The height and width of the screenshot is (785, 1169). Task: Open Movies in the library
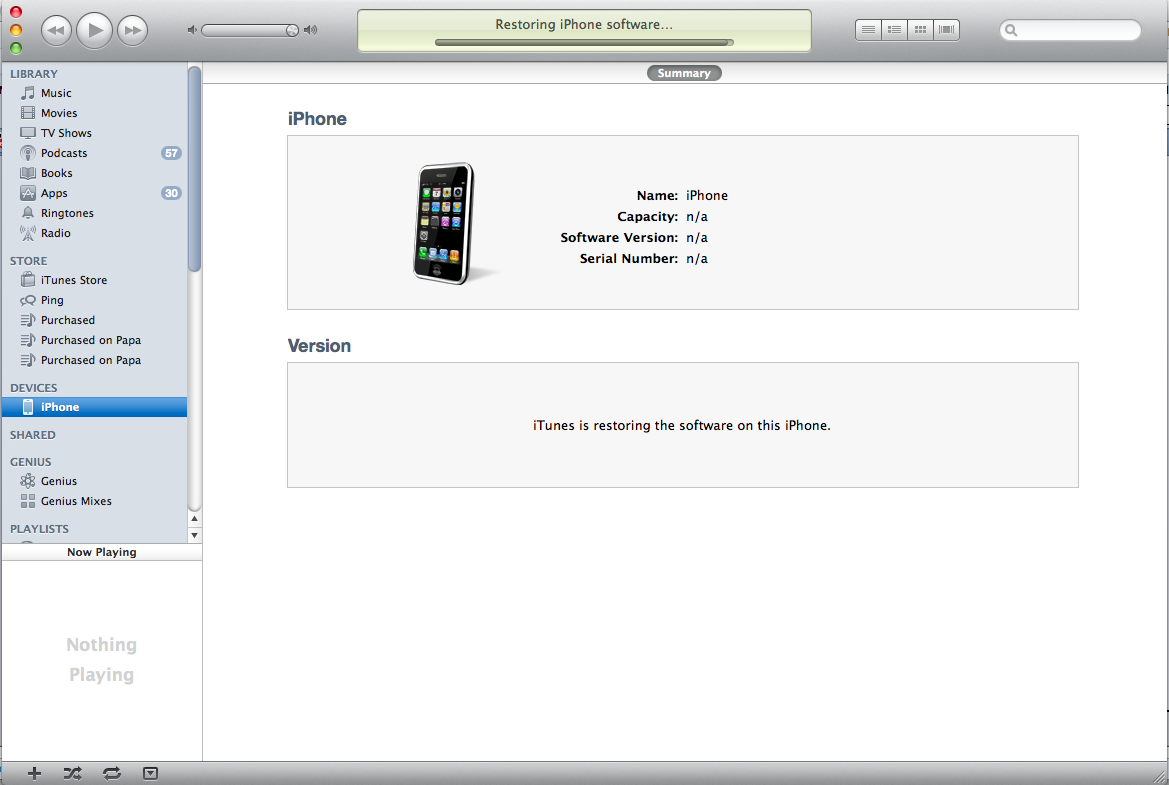click(x=94, y=113)
